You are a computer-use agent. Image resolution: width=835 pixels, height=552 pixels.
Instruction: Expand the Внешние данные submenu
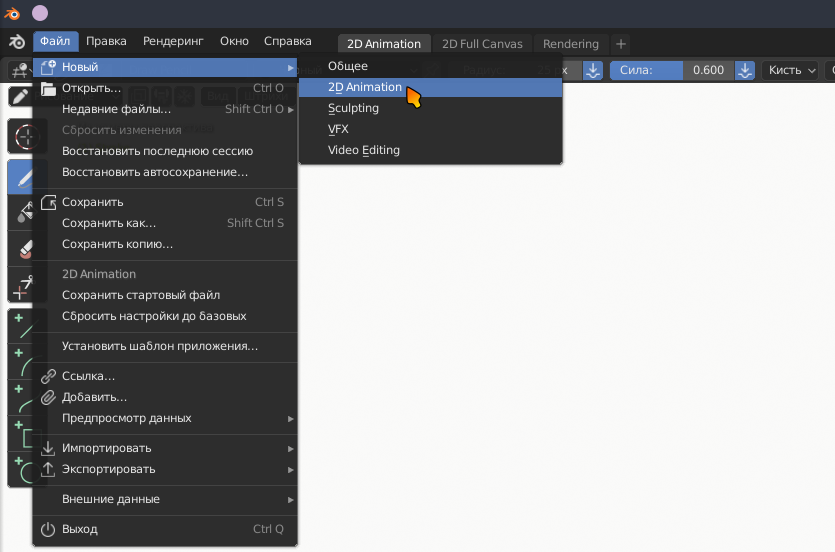(x=165, y=499)
